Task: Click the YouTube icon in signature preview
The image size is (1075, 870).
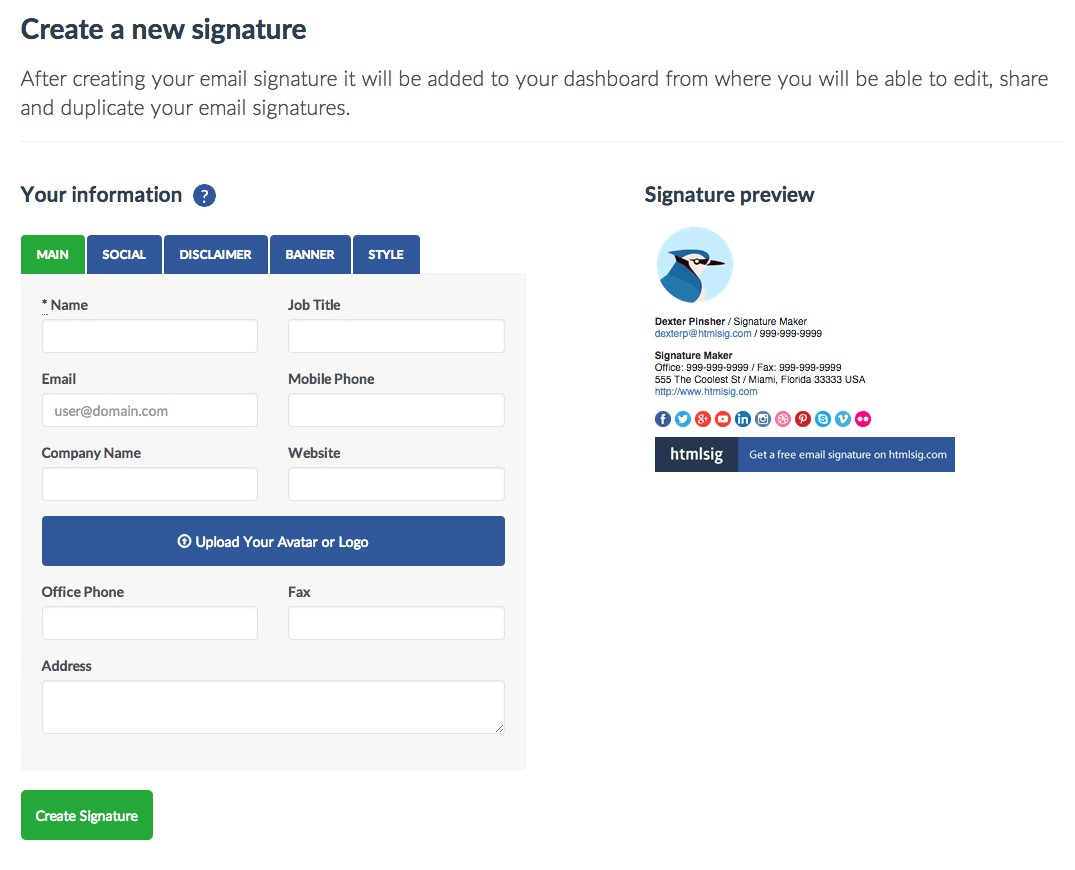Action: (x=723, y=419)
